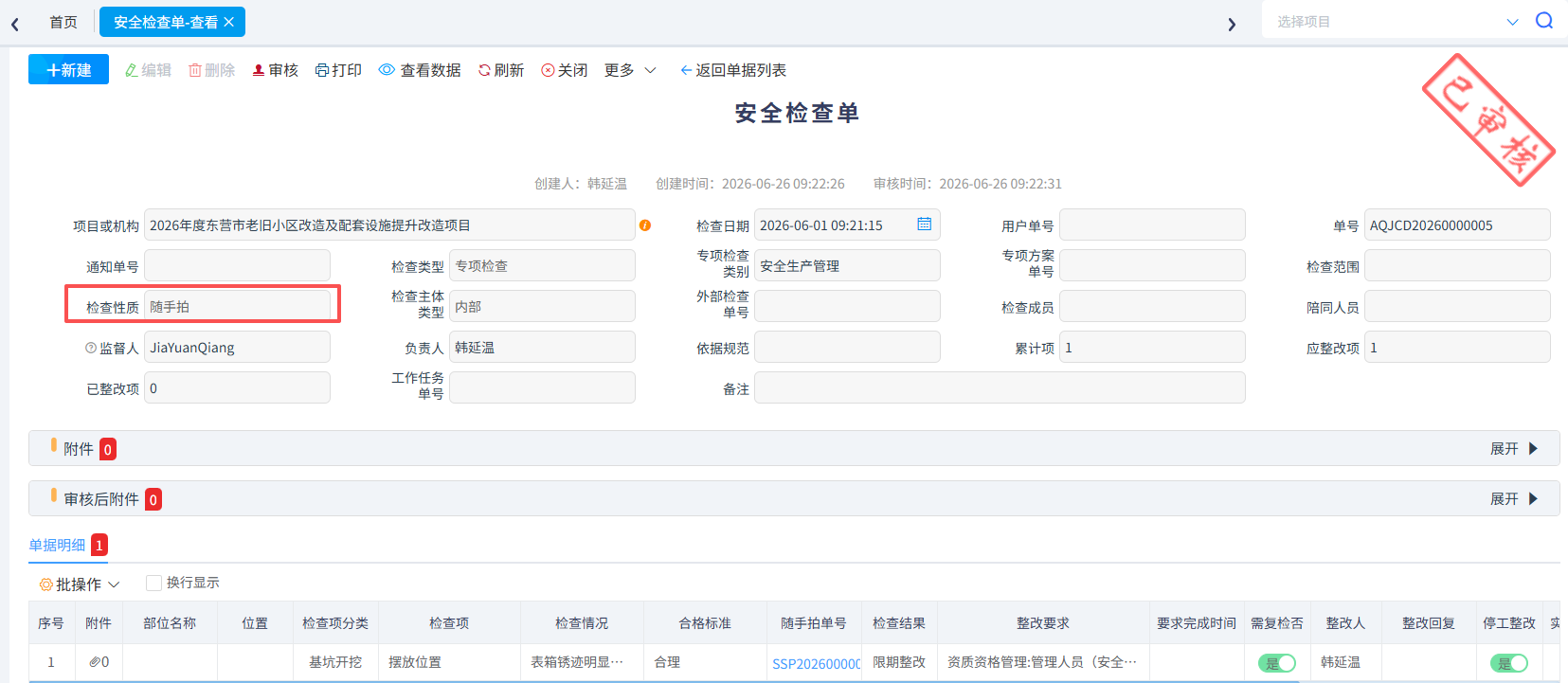The height and width of the screenshot is (683, 1568).
Task: Toggle the 需复检否 switch in row 1
Action: click(x=1276, y=663)
